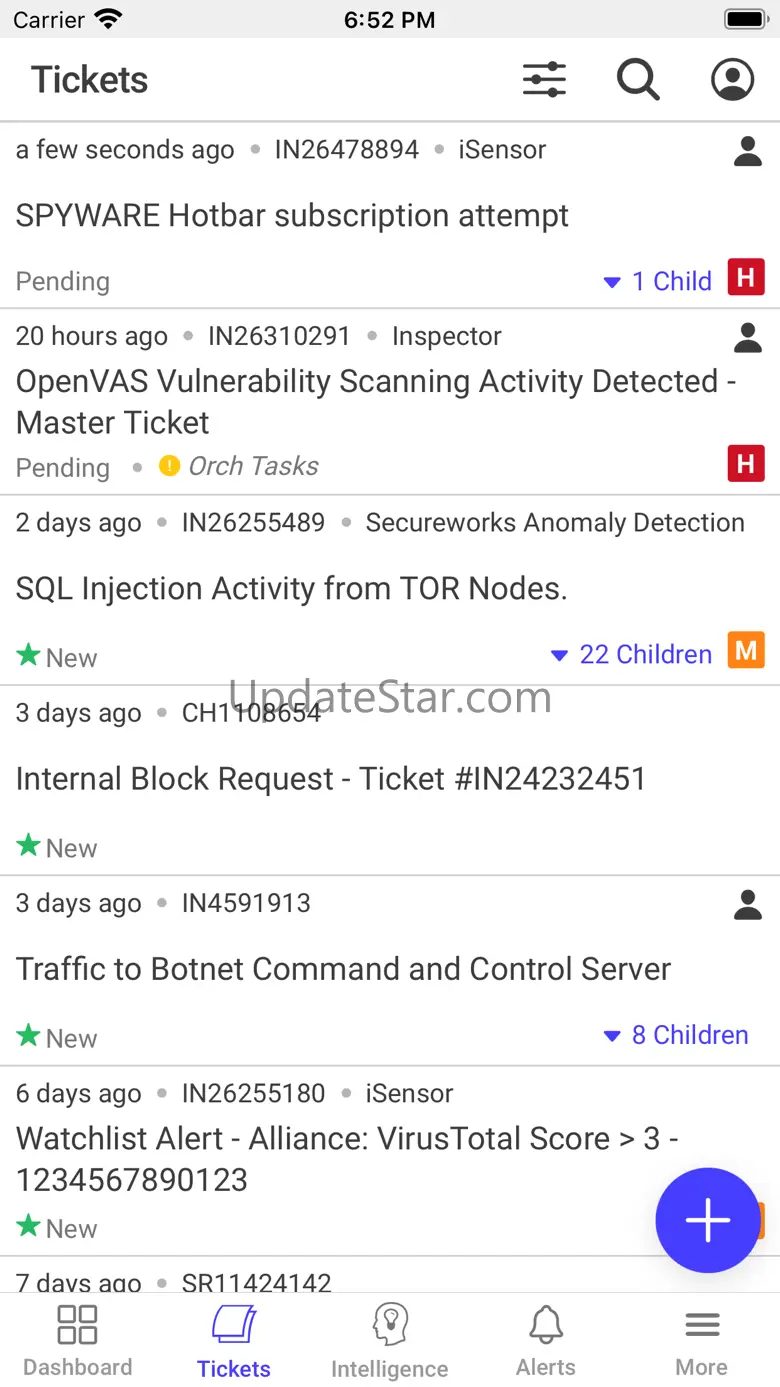This screenshot has width=780, height=1387.
Task: Tap the search magnifier icon
Action: coord(638,80)
